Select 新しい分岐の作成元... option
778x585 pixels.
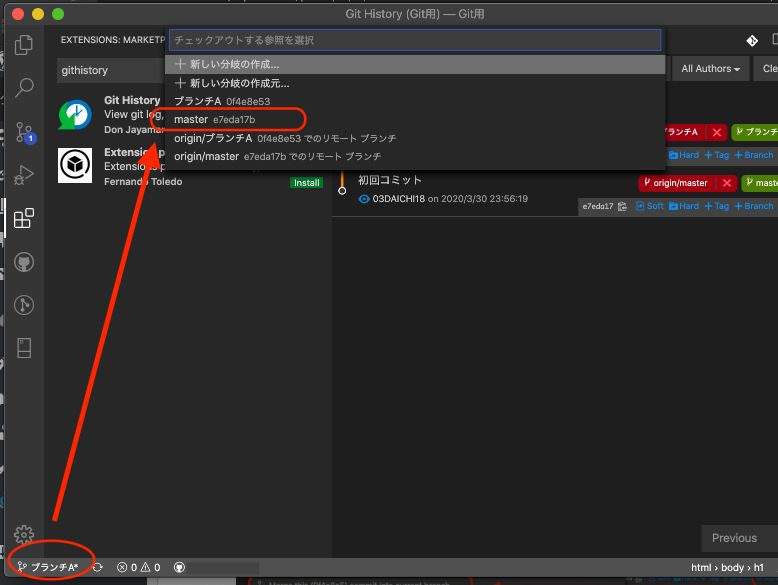(415, 83)
